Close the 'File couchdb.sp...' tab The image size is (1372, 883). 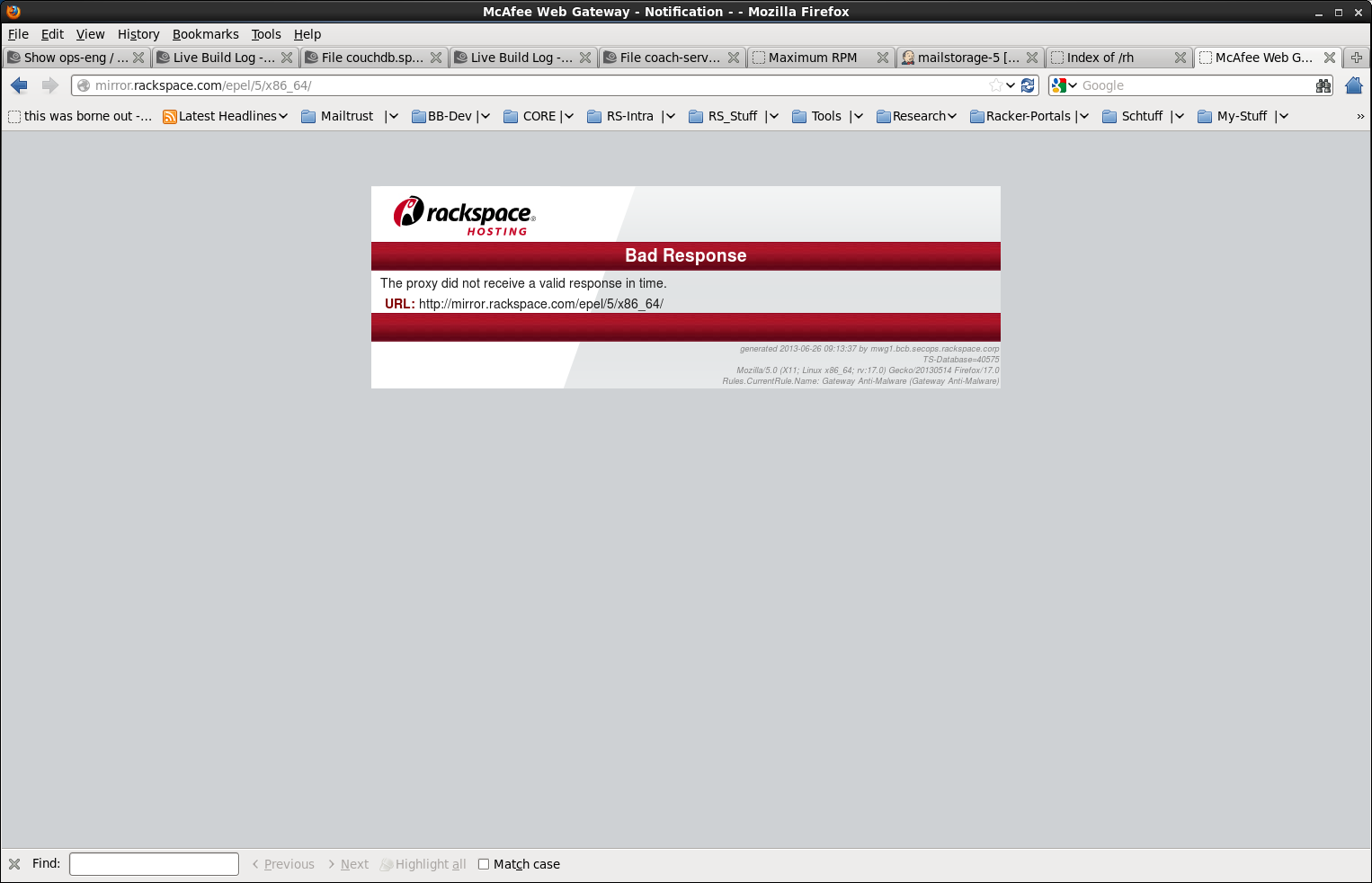pyautogui.click(x=436, y=58)
